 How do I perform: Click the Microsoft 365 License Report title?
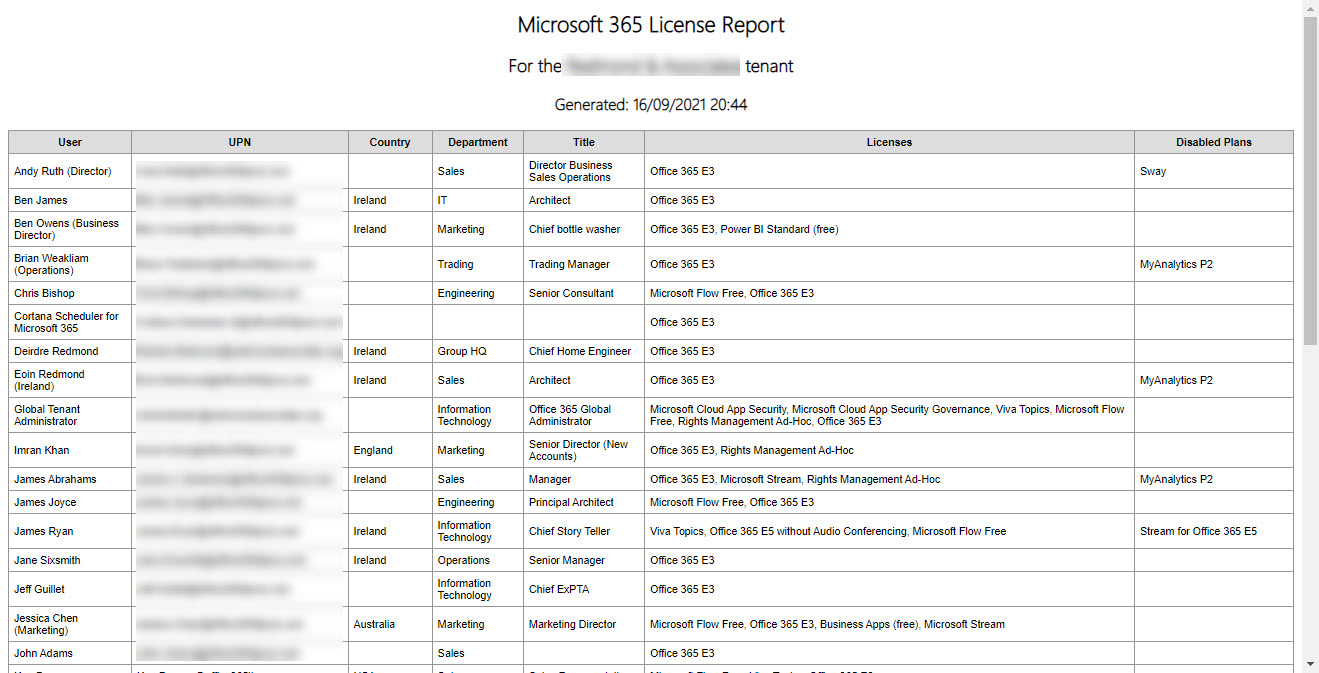(x=651, y=24)
